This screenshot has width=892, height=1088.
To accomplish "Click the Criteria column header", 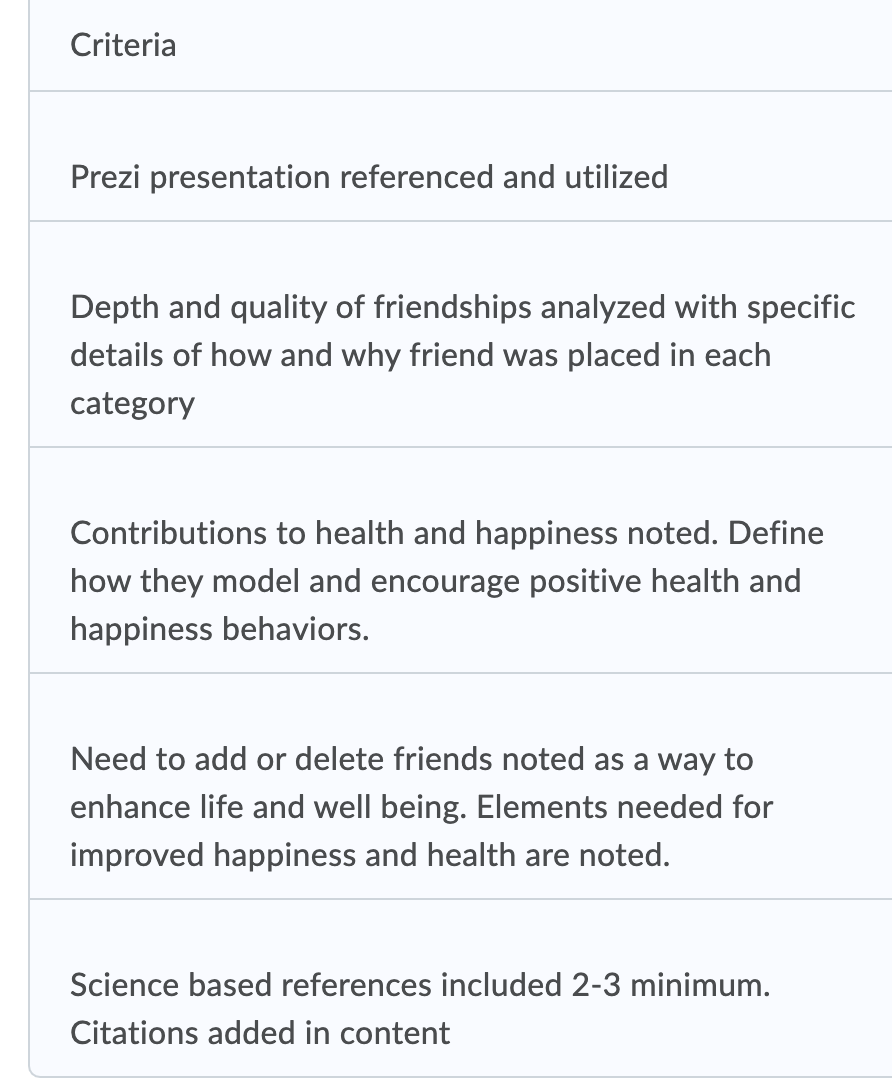I will pyautogui.click(x=123, y=45).
